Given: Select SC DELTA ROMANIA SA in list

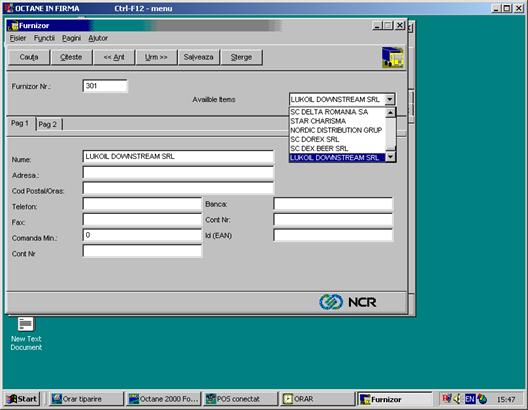Looking at the screenshot, I should point(337,112).
